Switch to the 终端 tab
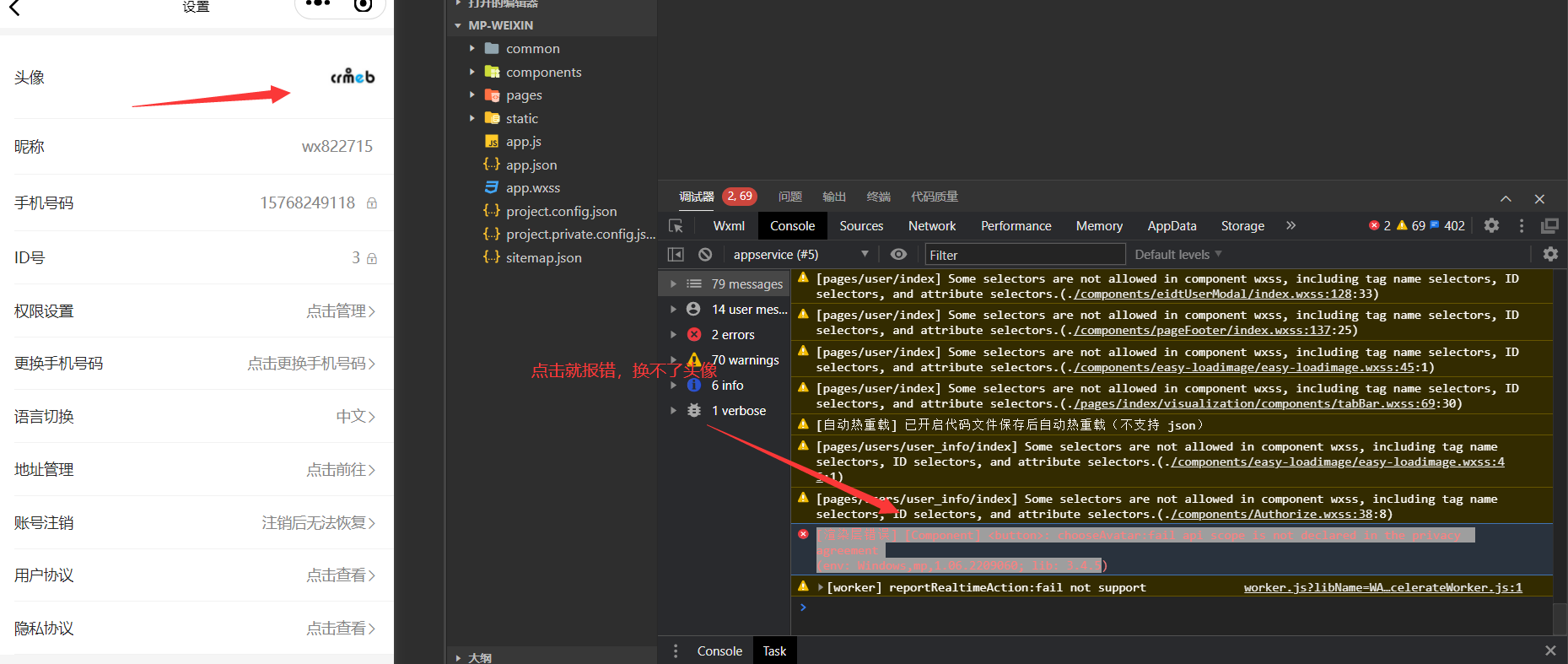Screen dimensions: 1568x664 click(879, 197)
